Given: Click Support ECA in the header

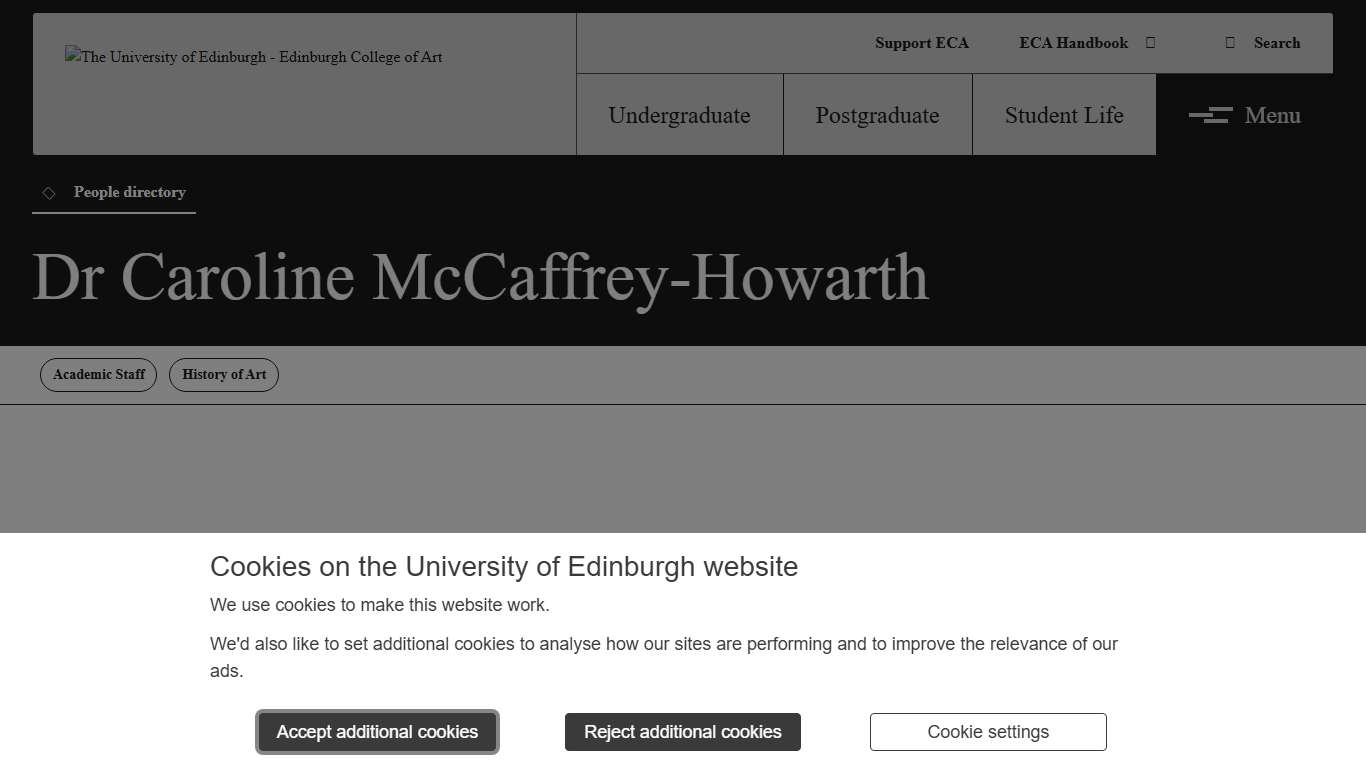Looking at the screenshot, I should pos(921,43).
